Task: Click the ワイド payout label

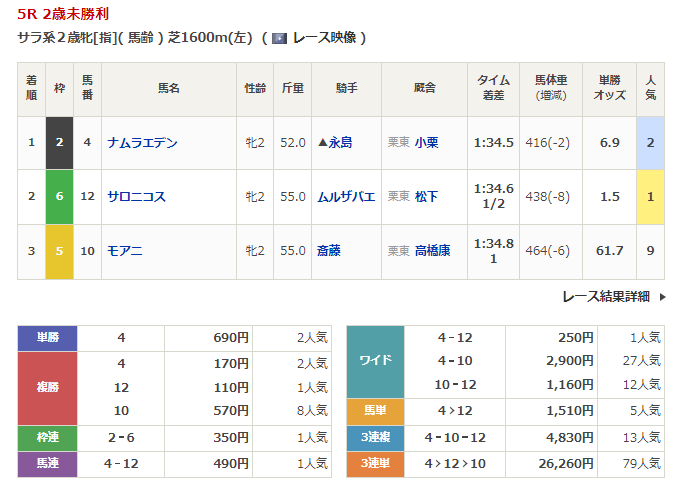Action: (375, 361)
